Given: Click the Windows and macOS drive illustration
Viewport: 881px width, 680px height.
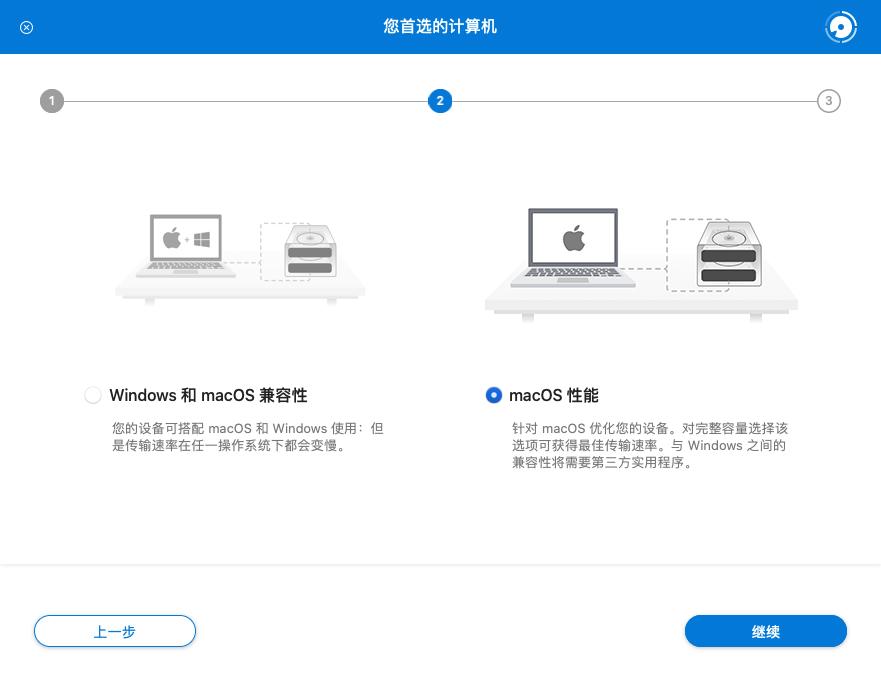Looking at the screenshot, I should coord(240,255).
